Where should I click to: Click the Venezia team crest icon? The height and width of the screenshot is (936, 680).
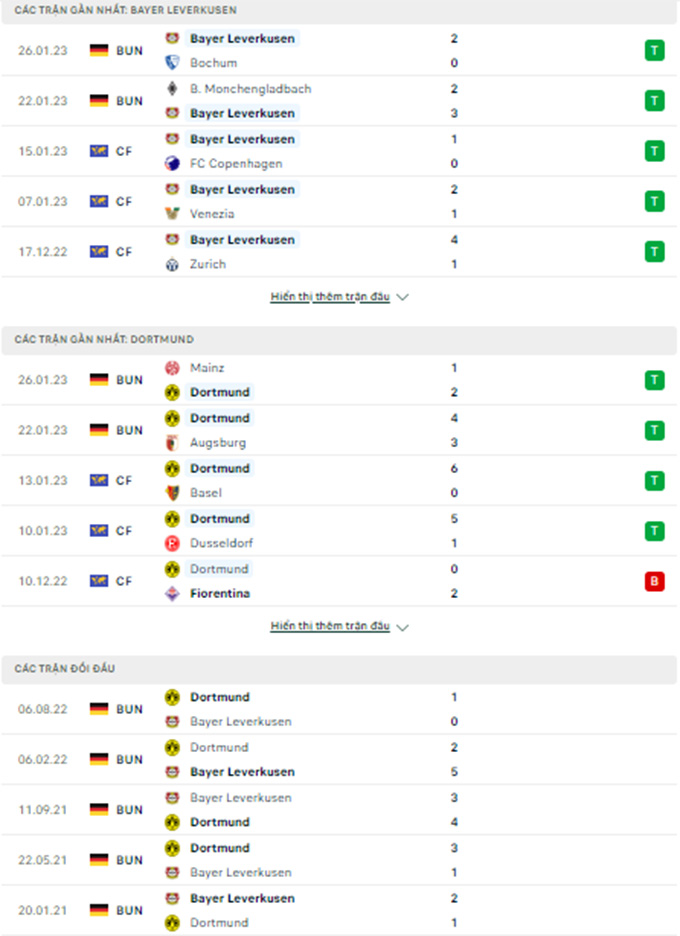[172, 214]
